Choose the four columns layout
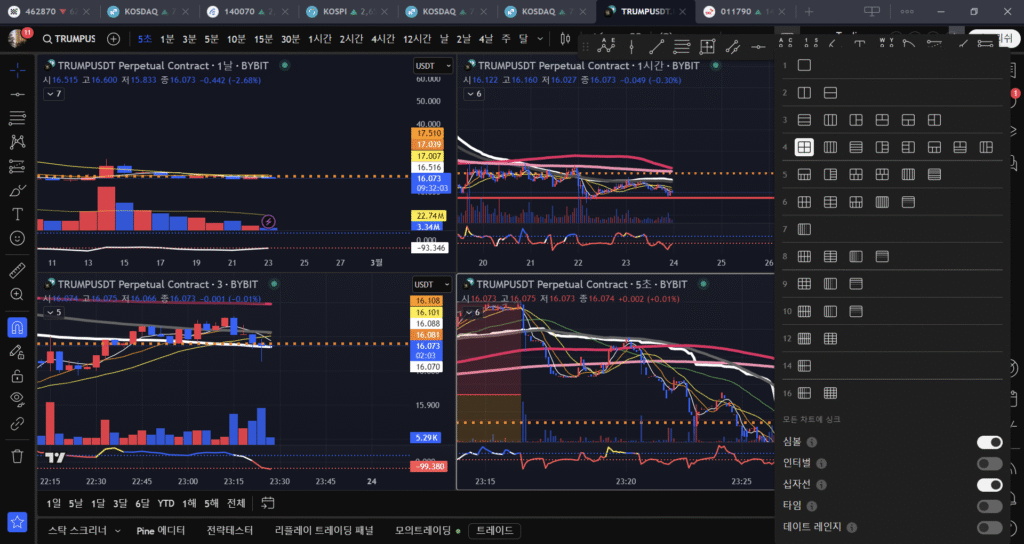The image size is (1024, 544). click(x=830, y=148)
